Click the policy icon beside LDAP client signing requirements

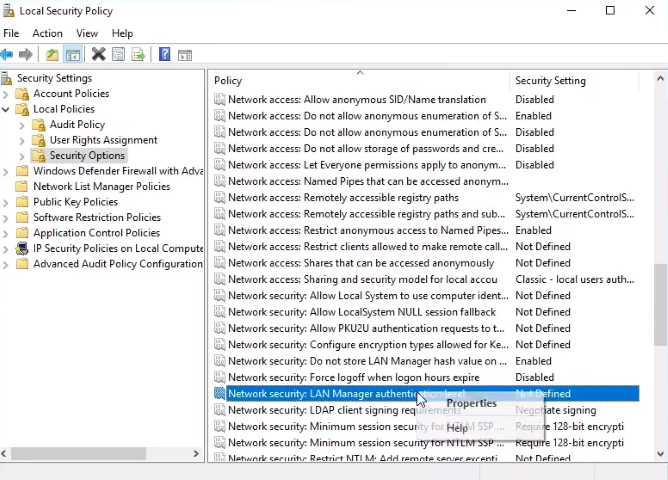tap(219, 410)
